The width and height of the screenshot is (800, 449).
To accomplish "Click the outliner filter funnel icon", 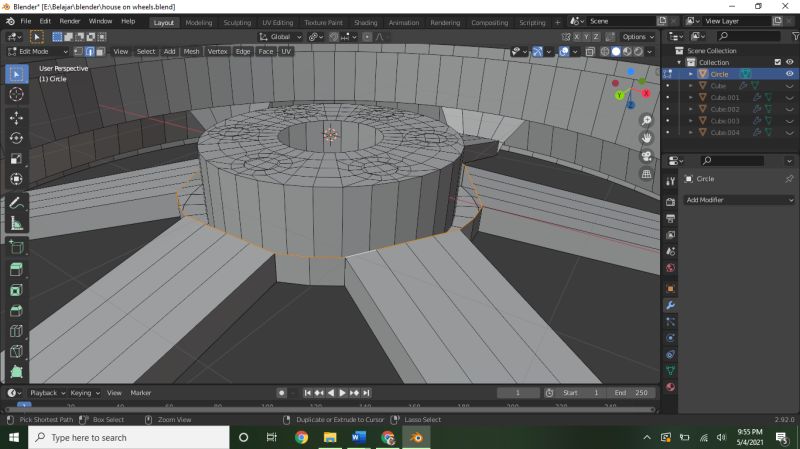I will (x=795, y=36).
